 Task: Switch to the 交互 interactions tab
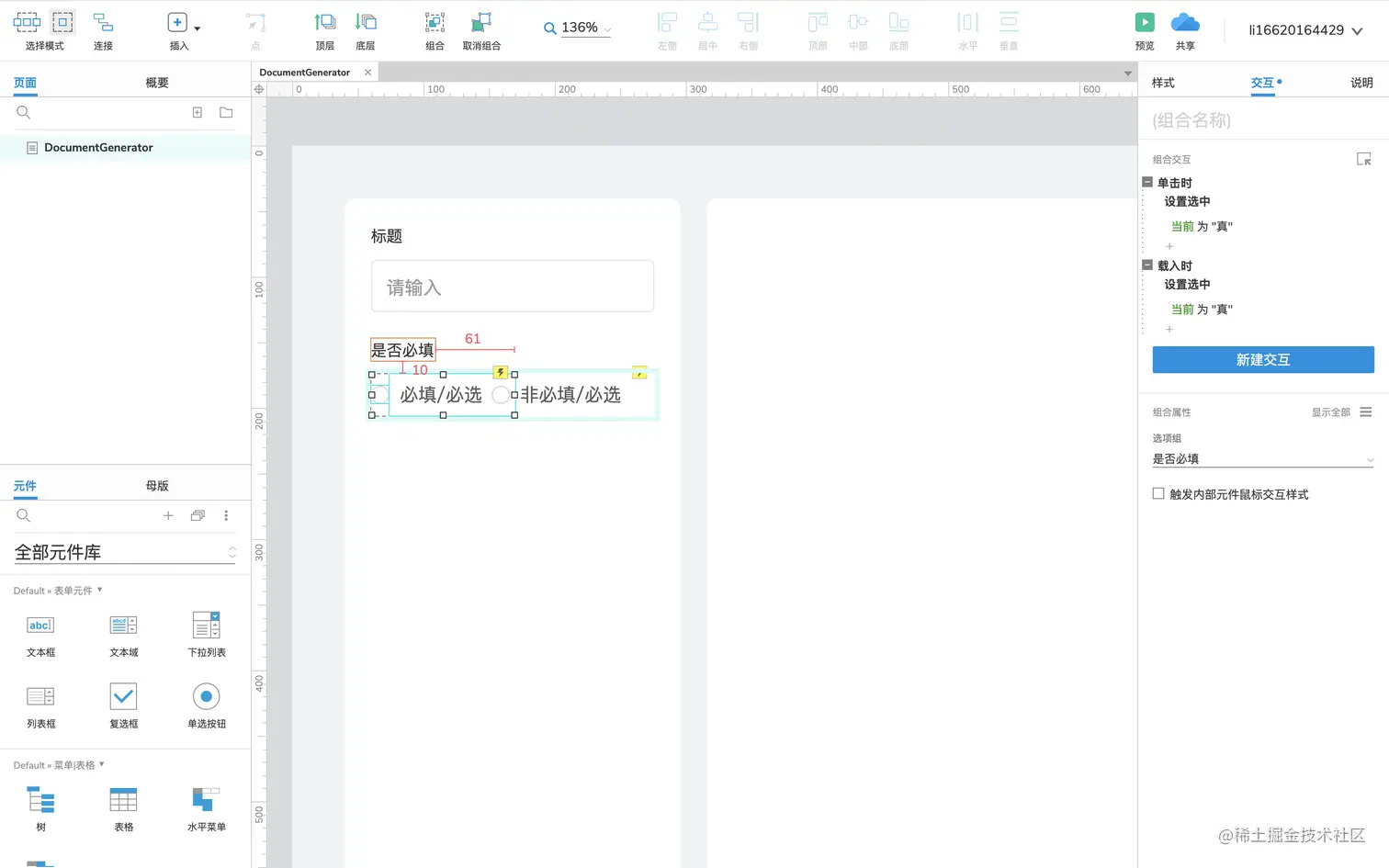[1263, 83]
